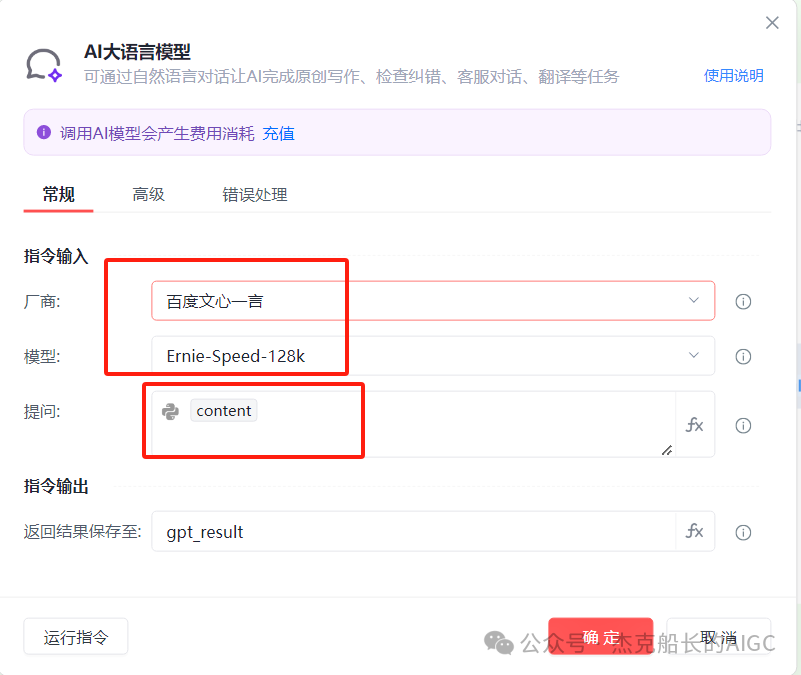The image size is (801, 675).
Task: Click the purple info icon in notice banner
Action: pyautogui.click(x=44, y=132)
